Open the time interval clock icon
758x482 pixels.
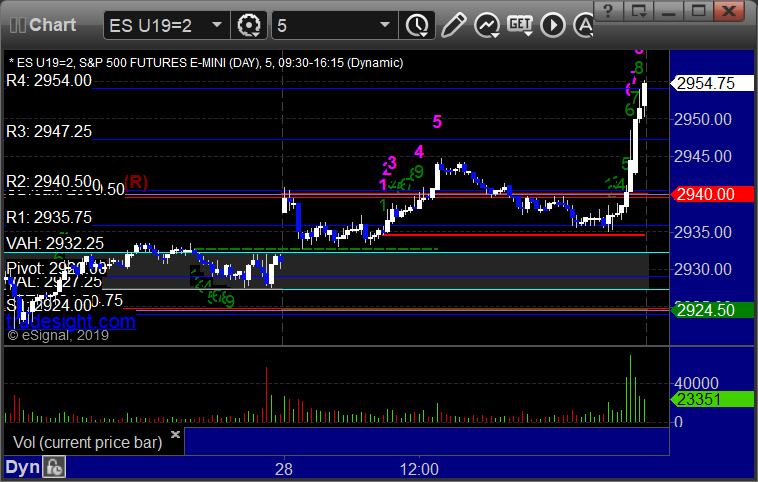coord(417,25)
